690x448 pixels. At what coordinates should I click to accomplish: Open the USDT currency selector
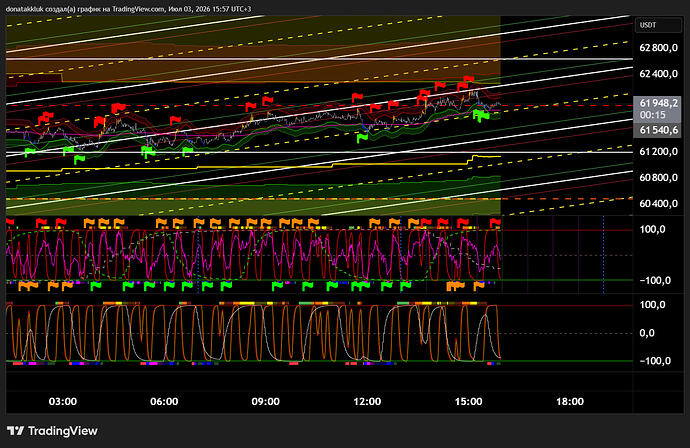coord(658,25)
